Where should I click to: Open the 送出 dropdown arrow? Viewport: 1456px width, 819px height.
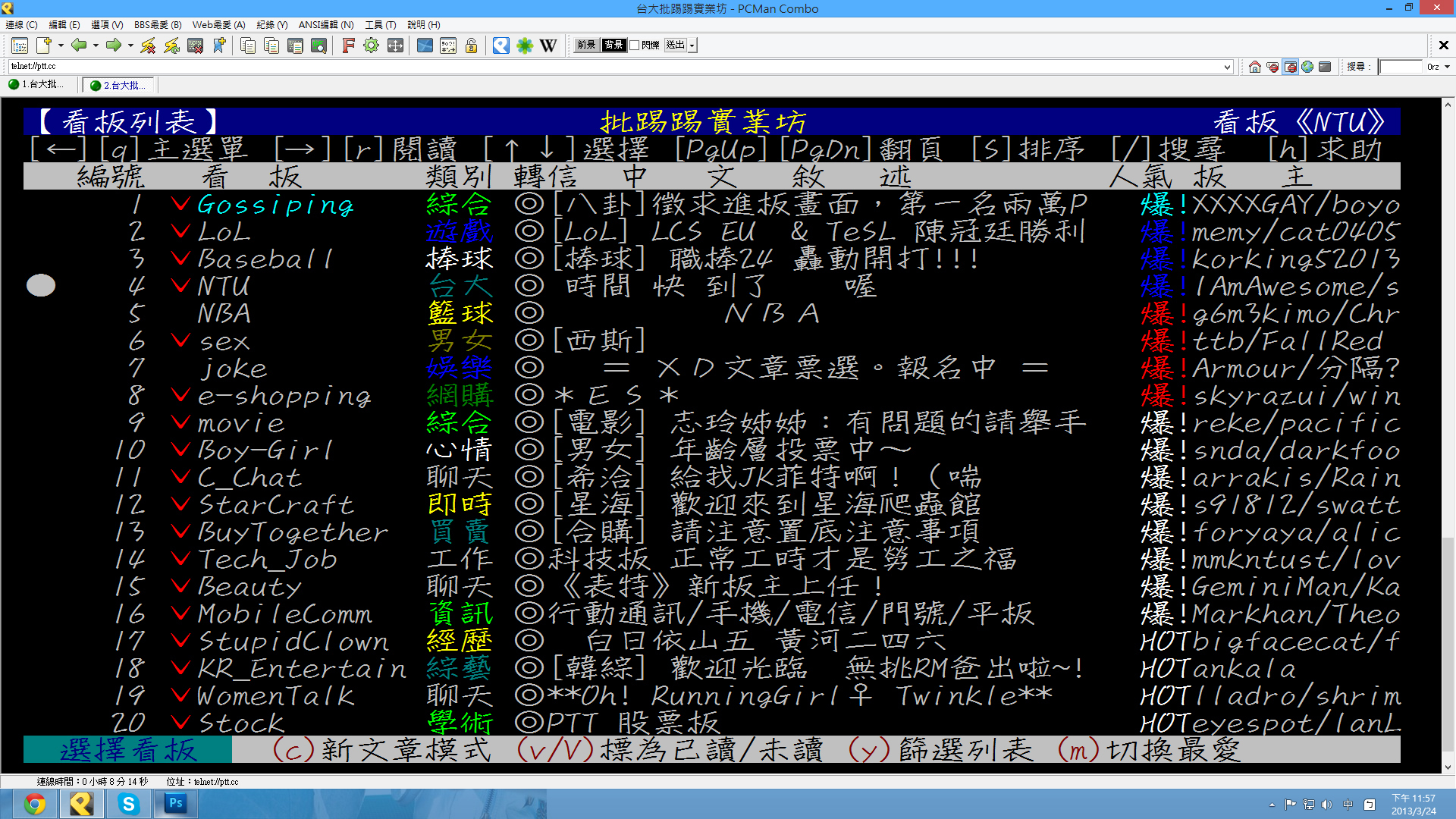(x=692, y=45)
